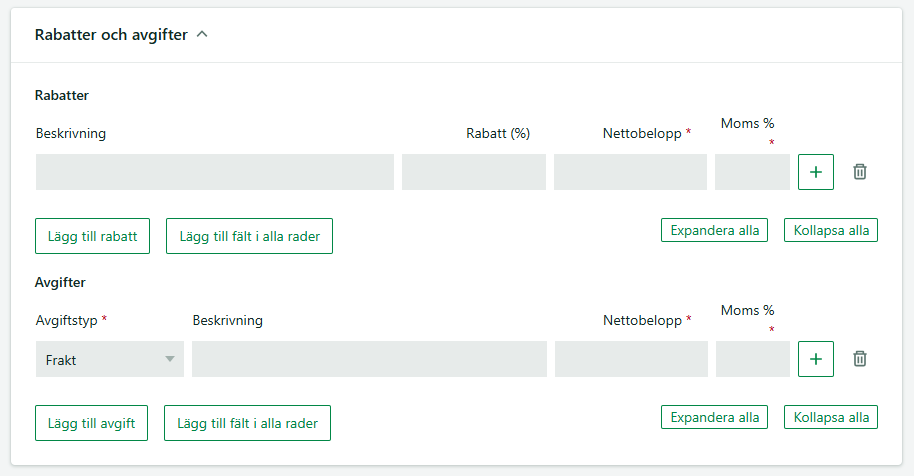Click the Avgiftstyp dropdown arrow
Screen dimensions: 914x476
(170, 359)
